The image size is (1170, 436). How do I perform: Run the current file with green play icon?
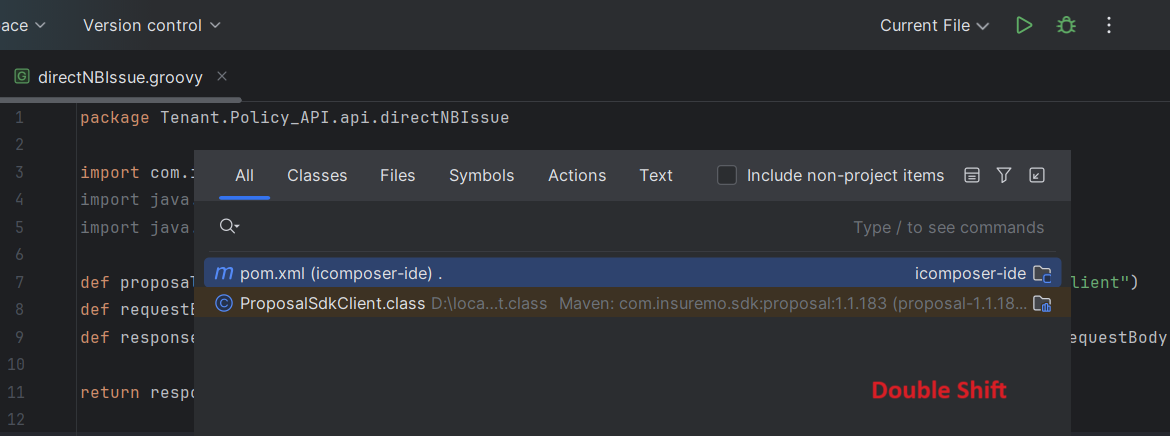point(1024,25)
